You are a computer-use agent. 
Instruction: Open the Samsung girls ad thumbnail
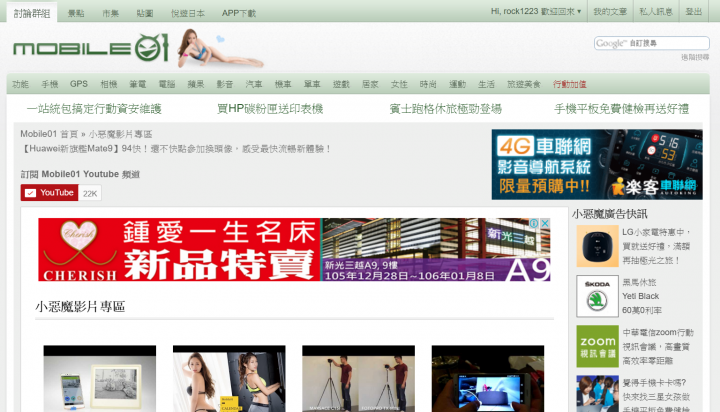597,394
